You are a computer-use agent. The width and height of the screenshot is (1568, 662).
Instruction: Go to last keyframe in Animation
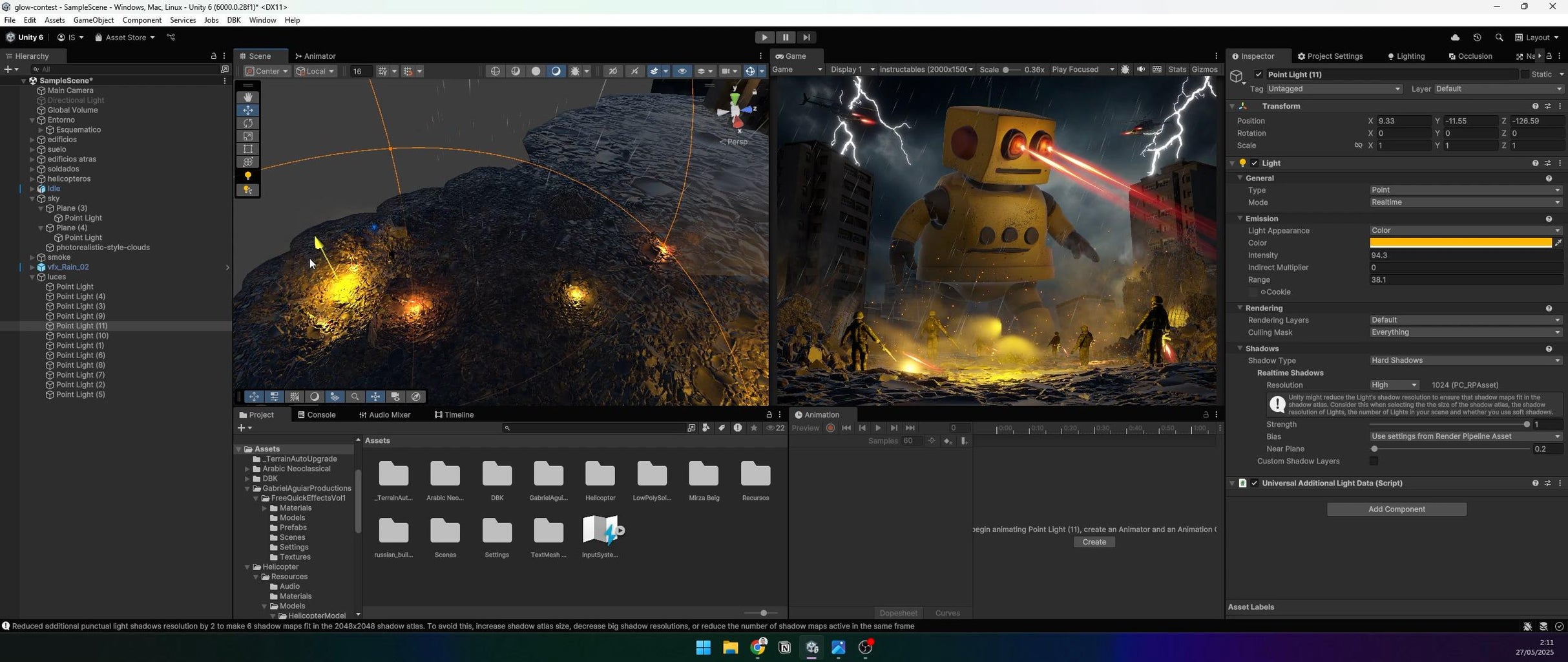point(910,428)
